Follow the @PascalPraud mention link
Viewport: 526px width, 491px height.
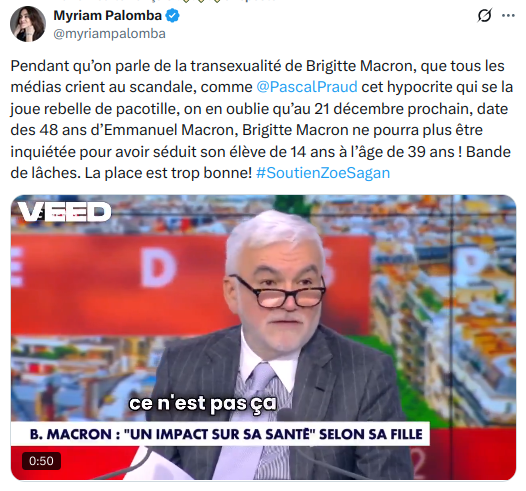[307, 87]
